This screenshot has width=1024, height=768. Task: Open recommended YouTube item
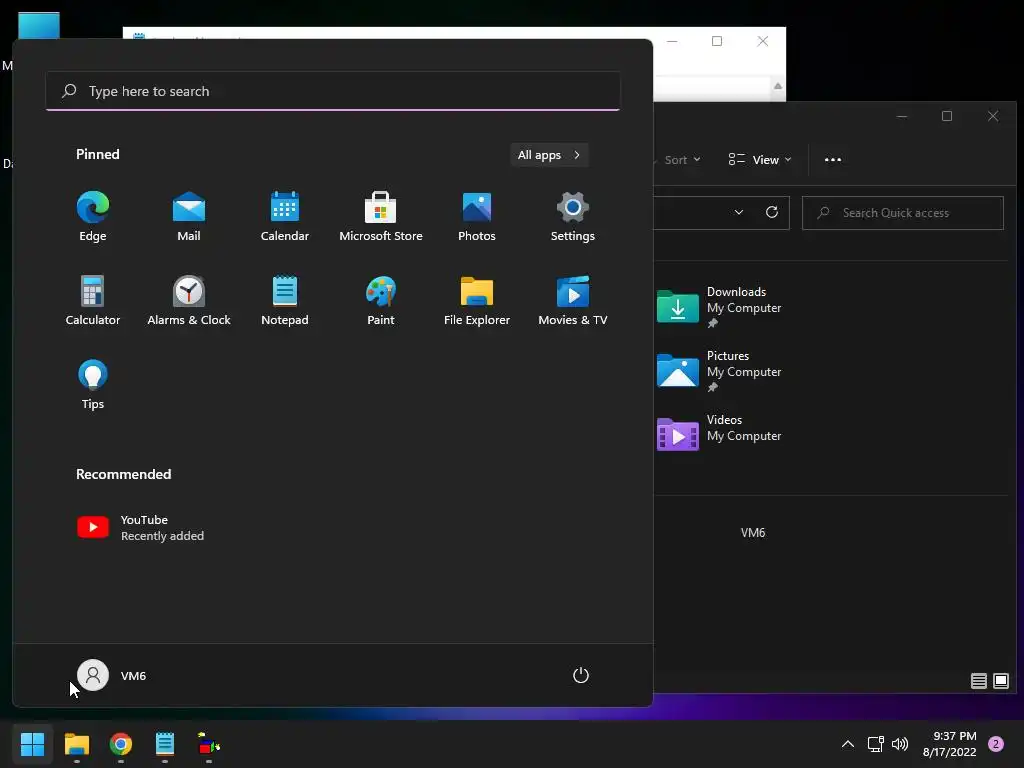[x=140, y=528]
